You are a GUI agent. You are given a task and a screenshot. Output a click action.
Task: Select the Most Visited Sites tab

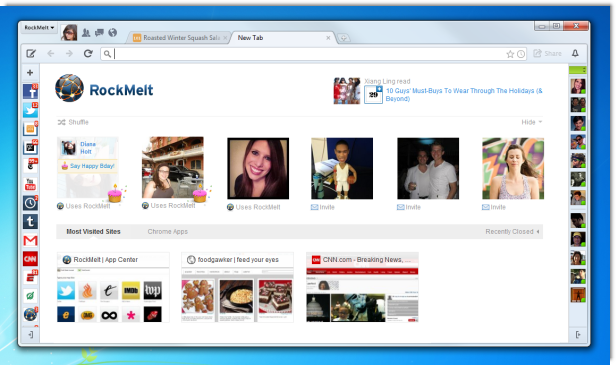[x=93, y=232]
